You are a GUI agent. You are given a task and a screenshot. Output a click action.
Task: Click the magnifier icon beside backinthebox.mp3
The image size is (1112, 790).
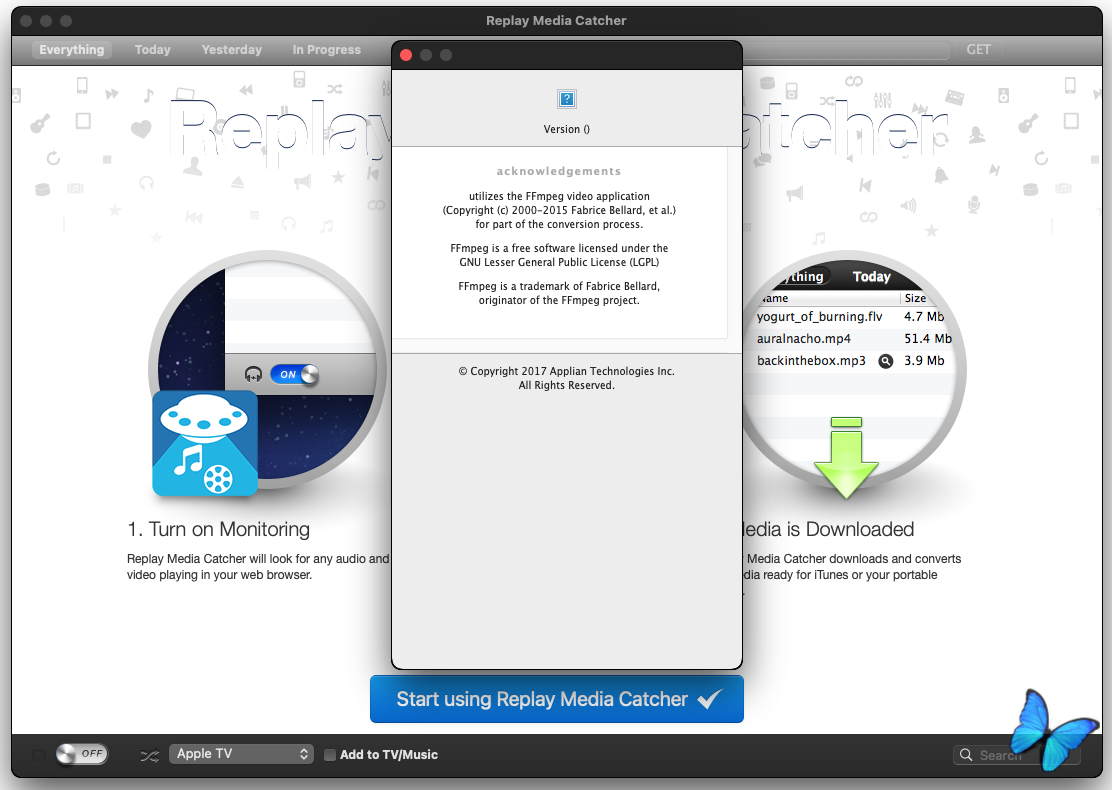point(885,361)
